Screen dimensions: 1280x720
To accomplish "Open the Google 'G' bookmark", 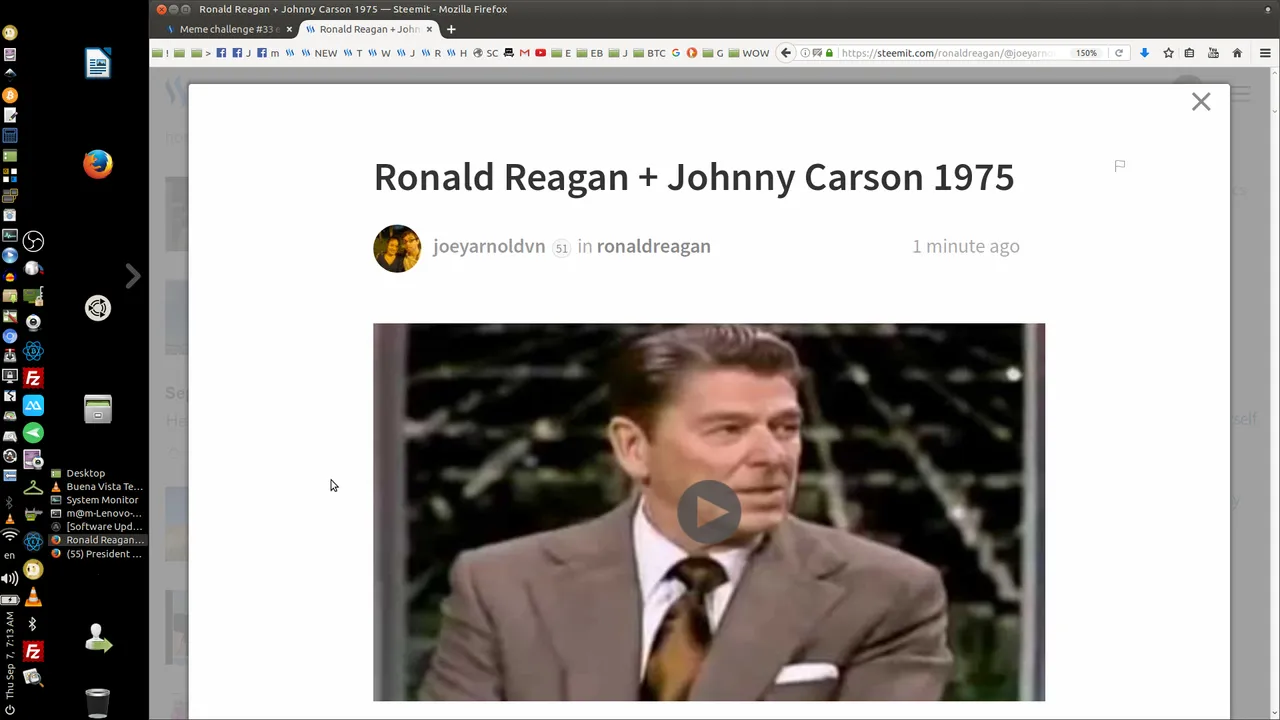I will [x=675, y=53].
